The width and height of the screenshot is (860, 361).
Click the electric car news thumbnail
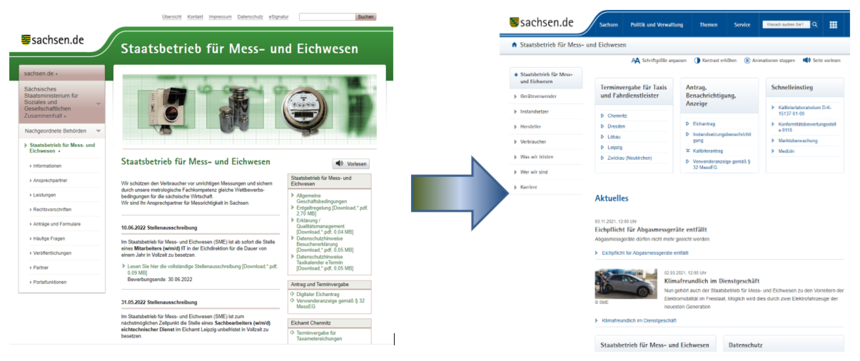pos(618,284)
